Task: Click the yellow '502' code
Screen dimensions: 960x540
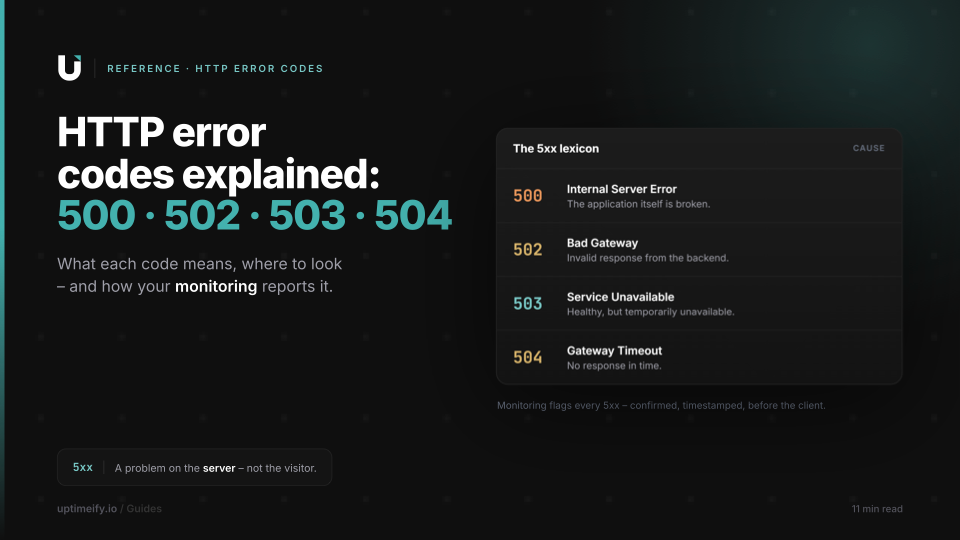Action: point(528,250)
